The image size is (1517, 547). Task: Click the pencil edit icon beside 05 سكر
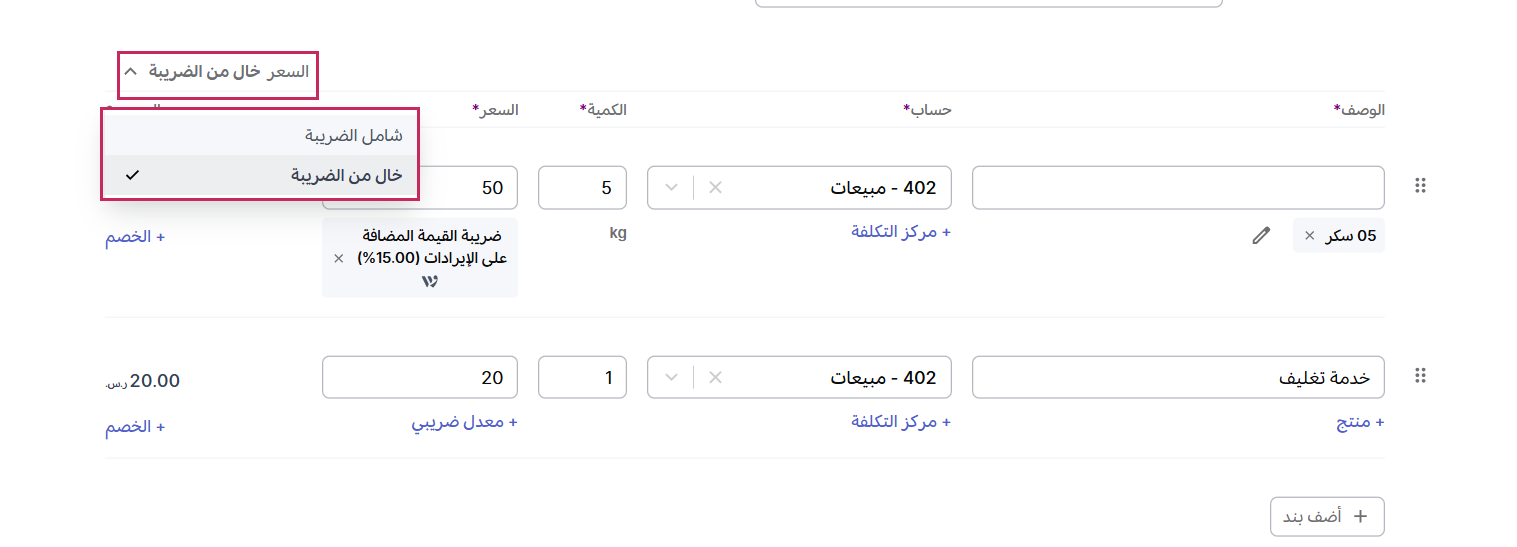click(1261, 236)
